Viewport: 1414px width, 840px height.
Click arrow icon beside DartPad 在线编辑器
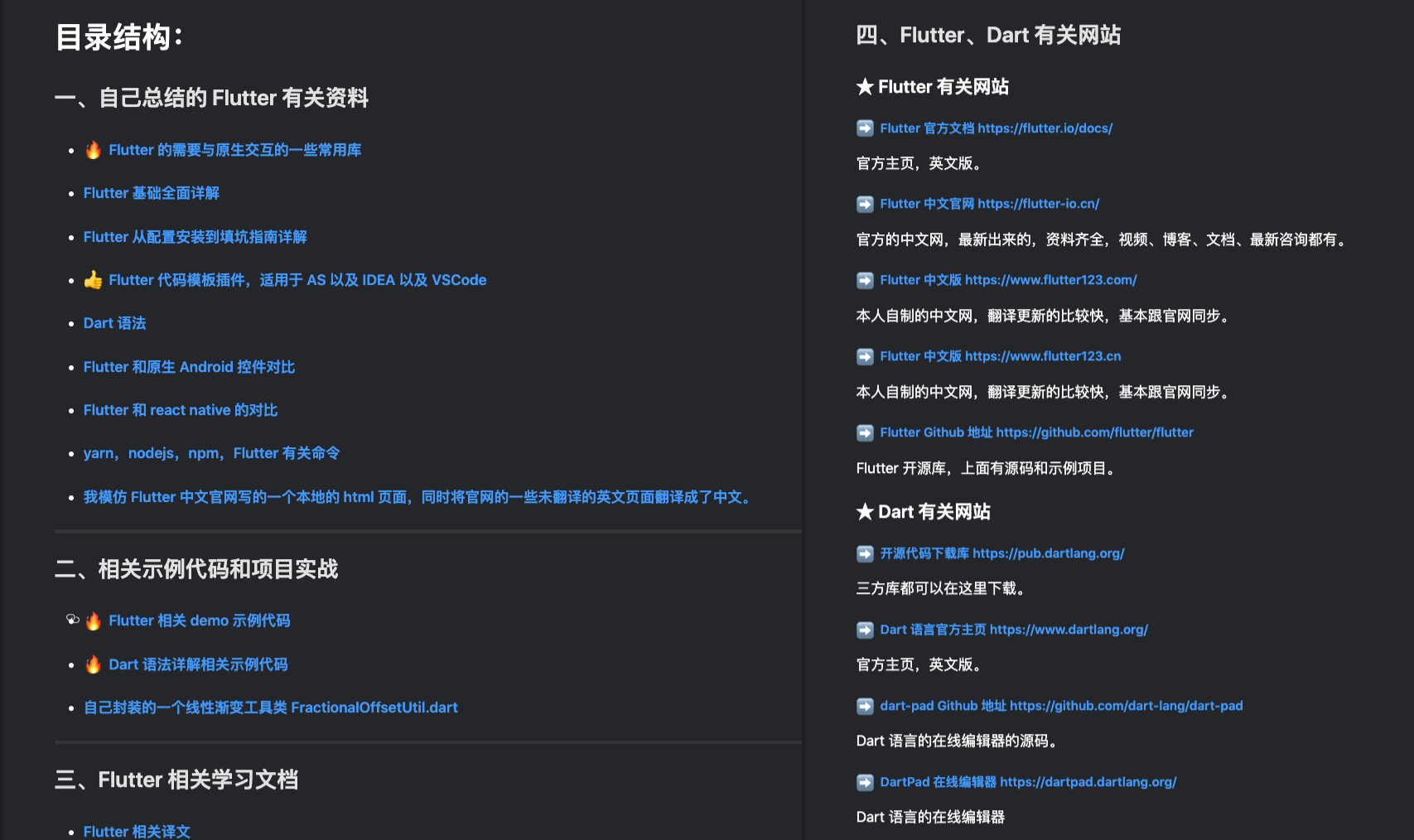click(865, 782)
